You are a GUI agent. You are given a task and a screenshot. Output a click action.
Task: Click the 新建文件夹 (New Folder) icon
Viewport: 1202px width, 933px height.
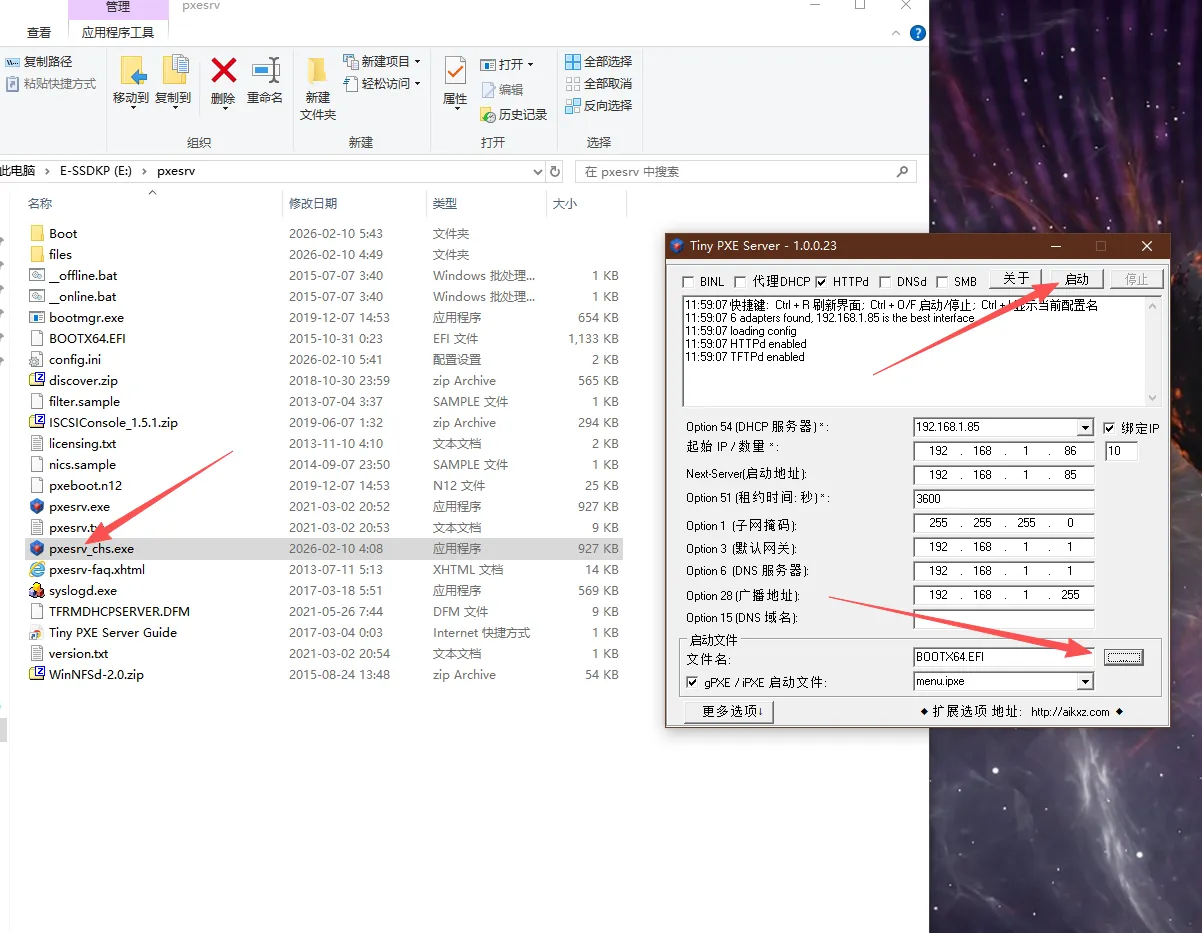(316, 88)
